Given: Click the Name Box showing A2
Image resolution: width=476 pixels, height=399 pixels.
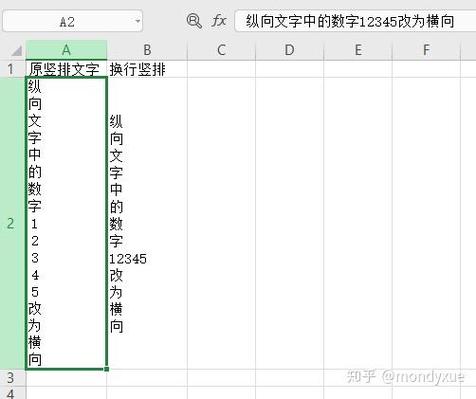Looking at the screenshot, I should (x=73, y=21).
